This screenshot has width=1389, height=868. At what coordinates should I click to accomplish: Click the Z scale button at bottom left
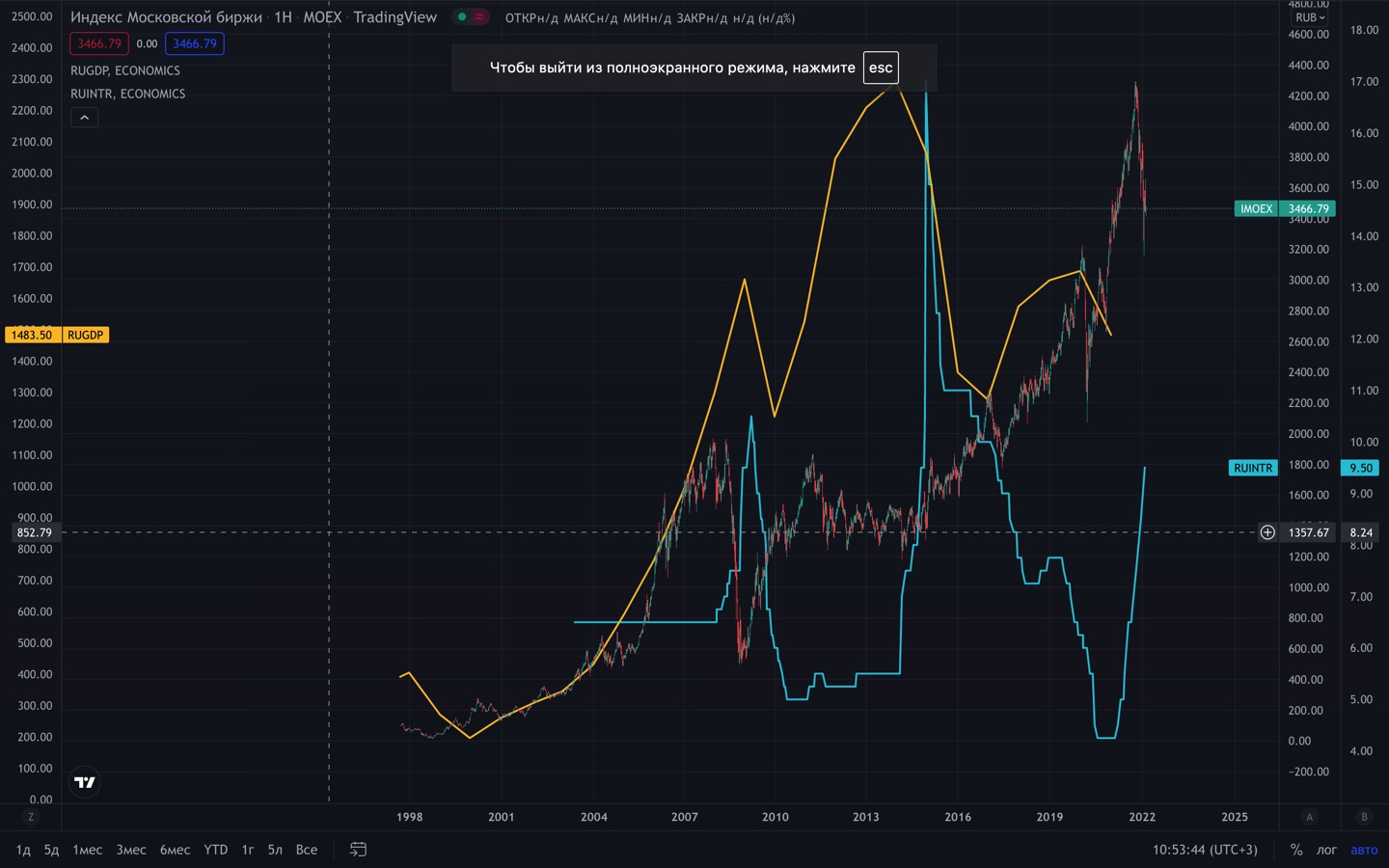31,817
